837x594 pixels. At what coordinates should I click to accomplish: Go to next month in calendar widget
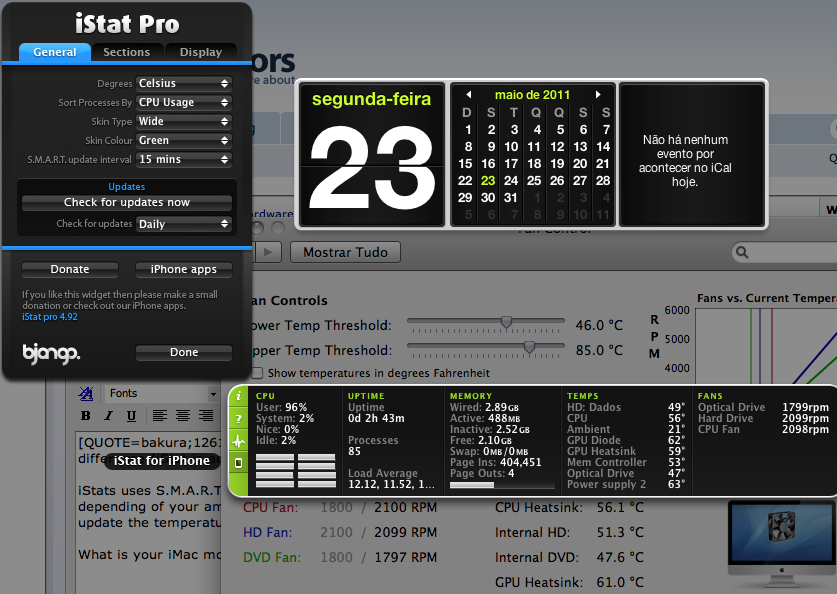[598, 94]
